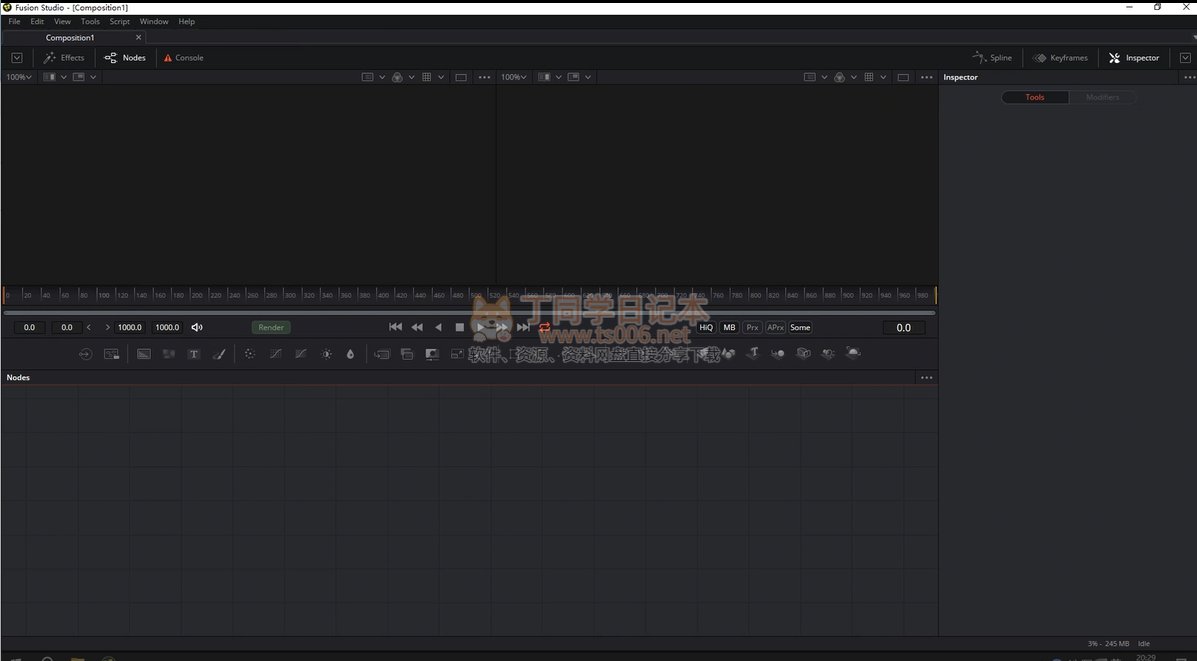Toggle the loop playback button

coord(545,327)
